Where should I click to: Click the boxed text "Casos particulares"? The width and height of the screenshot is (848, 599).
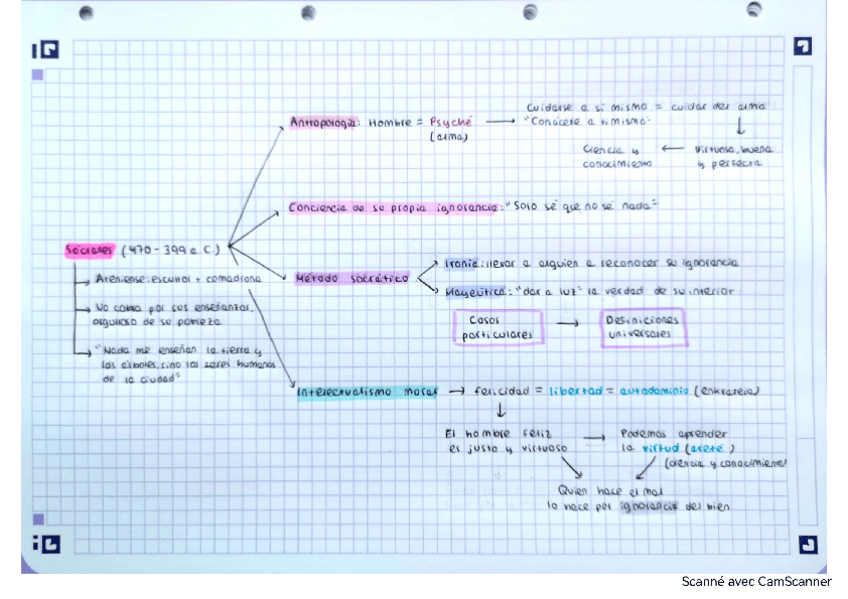pyautogui.click(x=498, y=327)
